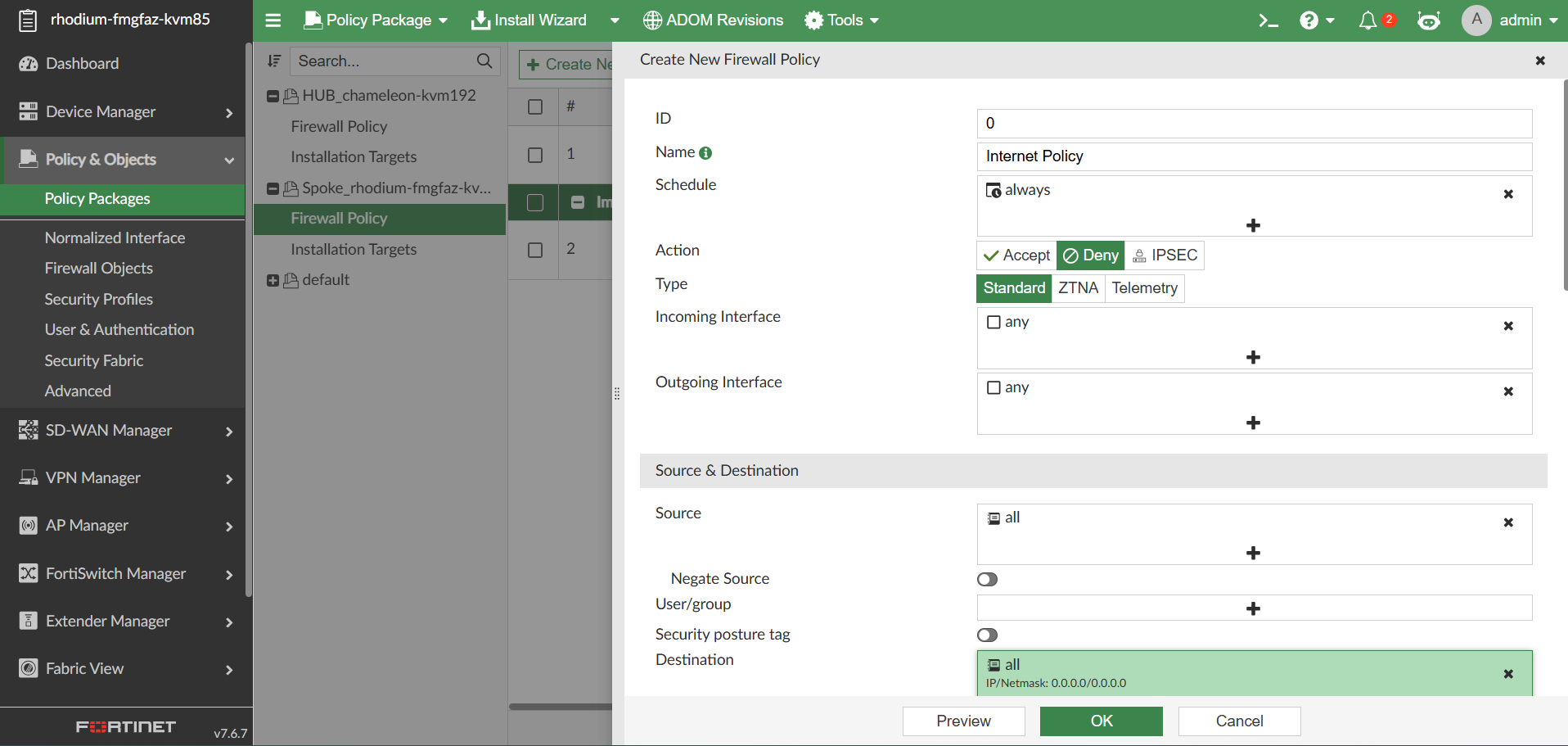This screenshot has width=1568, height=746.
Task: Open the FortiAI assistant icon
Action: (x=1429, y=20)
